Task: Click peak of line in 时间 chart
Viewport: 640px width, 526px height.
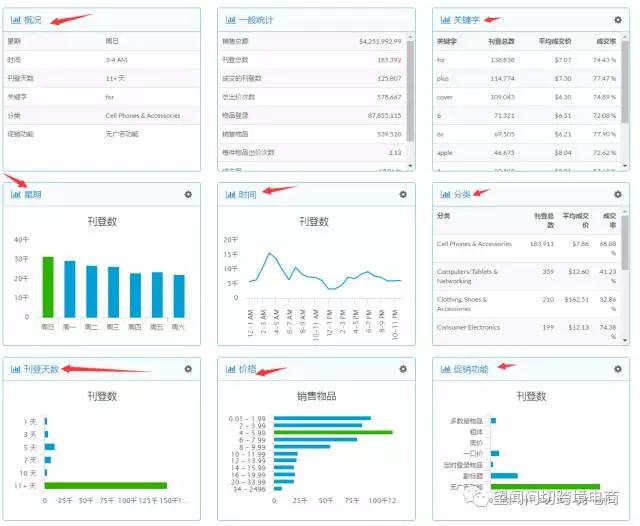Action: point(269,253)
